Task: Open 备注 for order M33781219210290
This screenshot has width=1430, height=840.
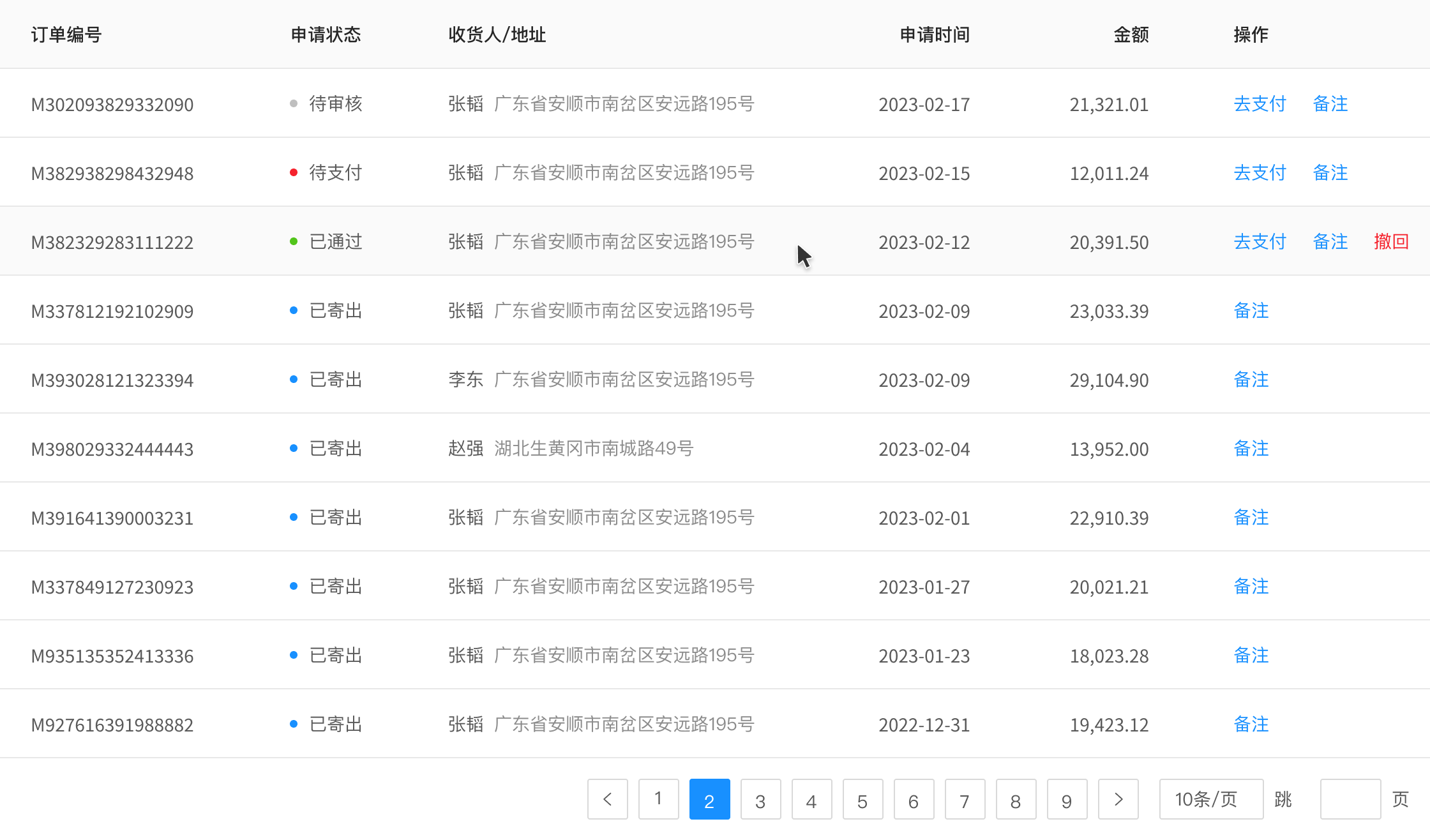Action: pos(1251,311)
